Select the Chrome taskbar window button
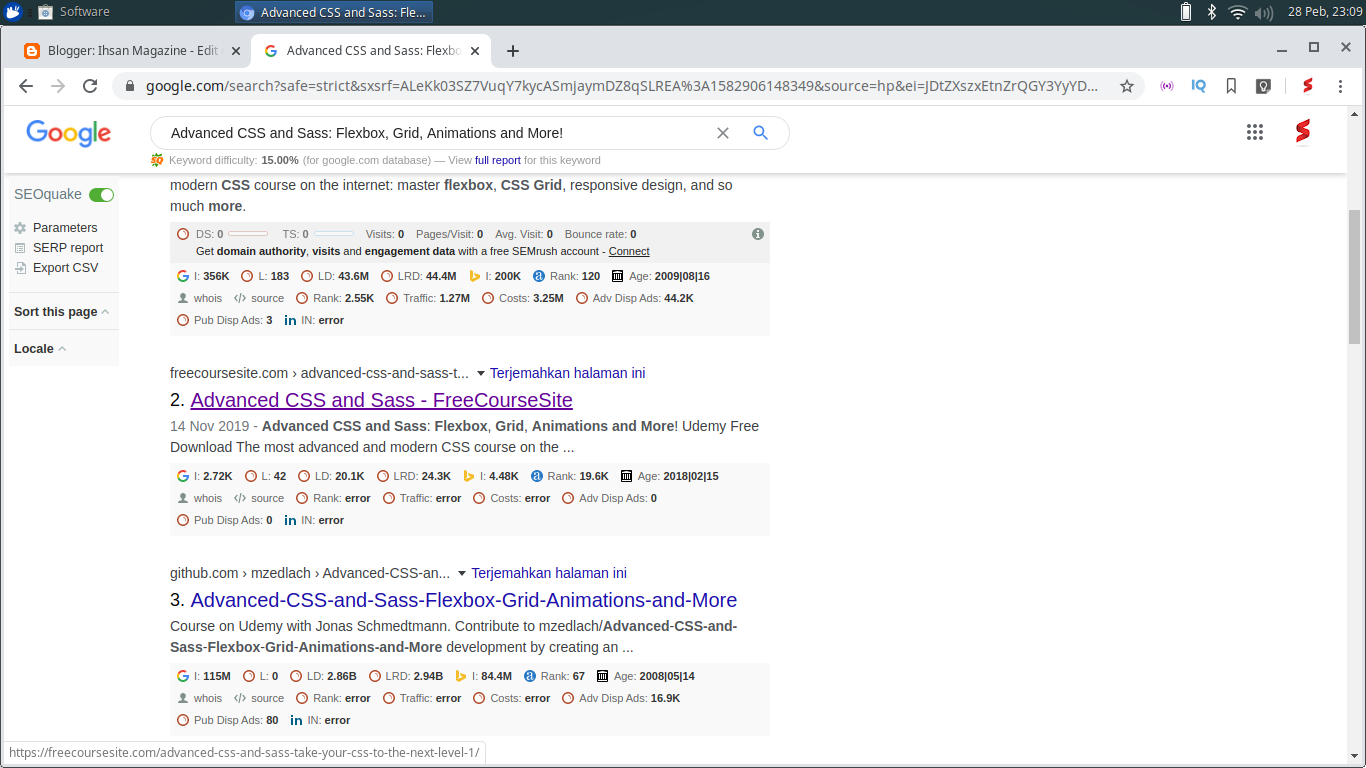1366x768 pixels. pos(335,12)
